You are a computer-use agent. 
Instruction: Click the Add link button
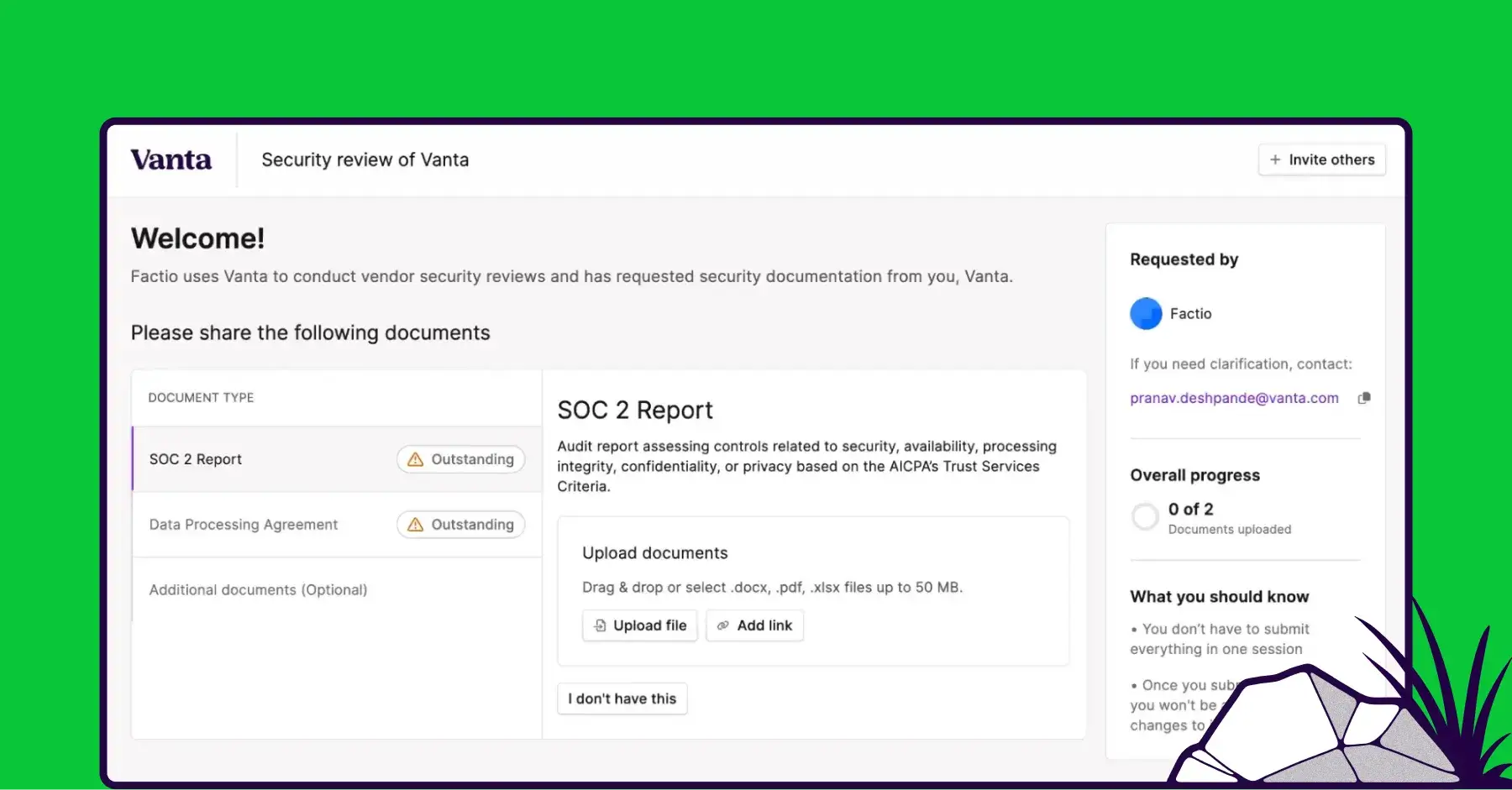[x=753, y=625]
